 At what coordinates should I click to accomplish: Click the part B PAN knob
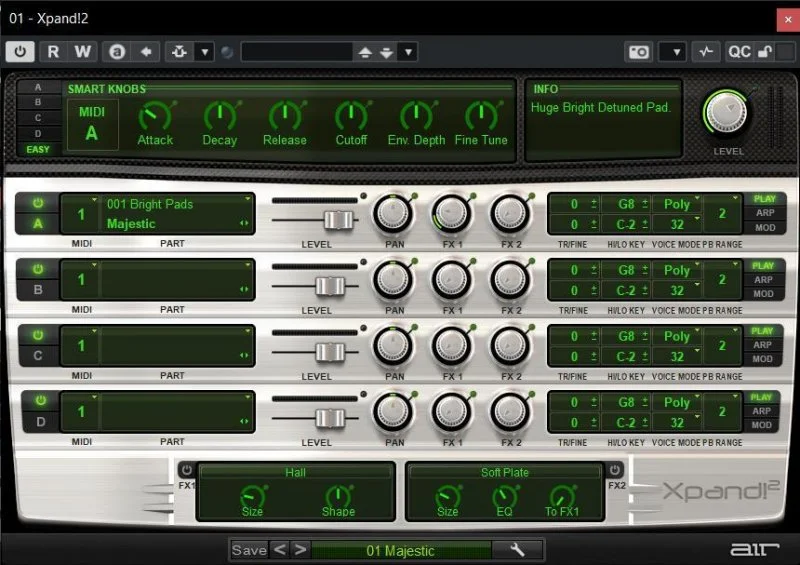coord(393,280)
